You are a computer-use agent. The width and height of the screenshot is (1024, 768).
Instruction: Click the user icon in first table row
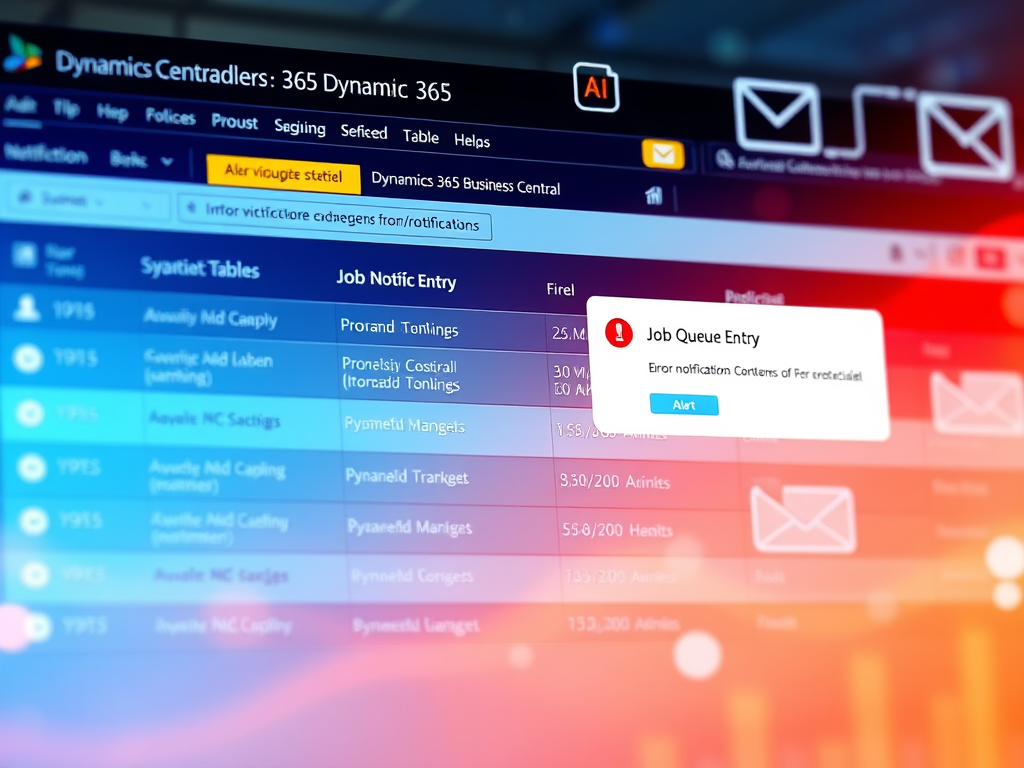27,310
